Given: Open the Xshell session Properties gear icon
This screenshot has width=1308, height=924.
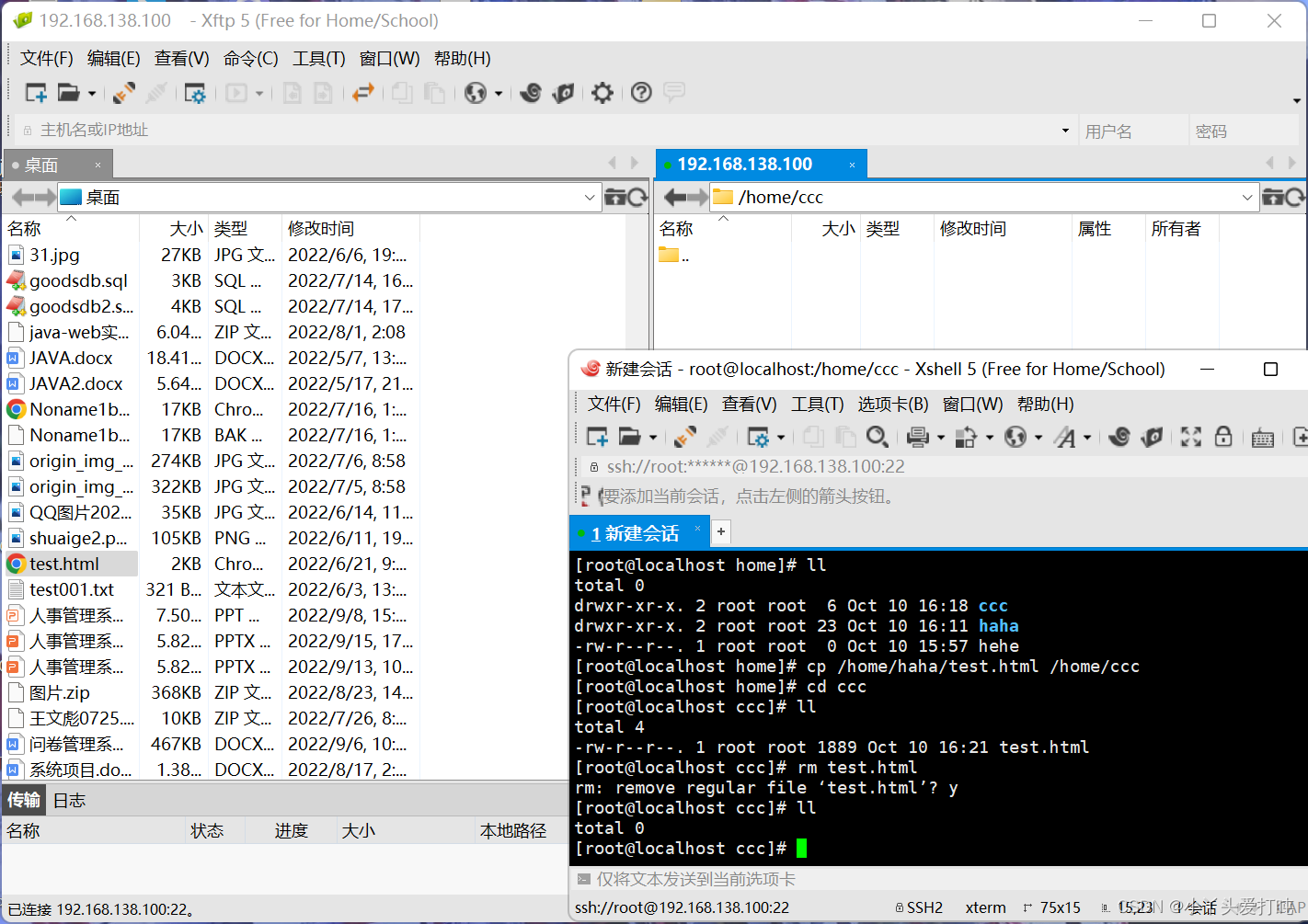Looking at the screenshot, I should point(758,437).
